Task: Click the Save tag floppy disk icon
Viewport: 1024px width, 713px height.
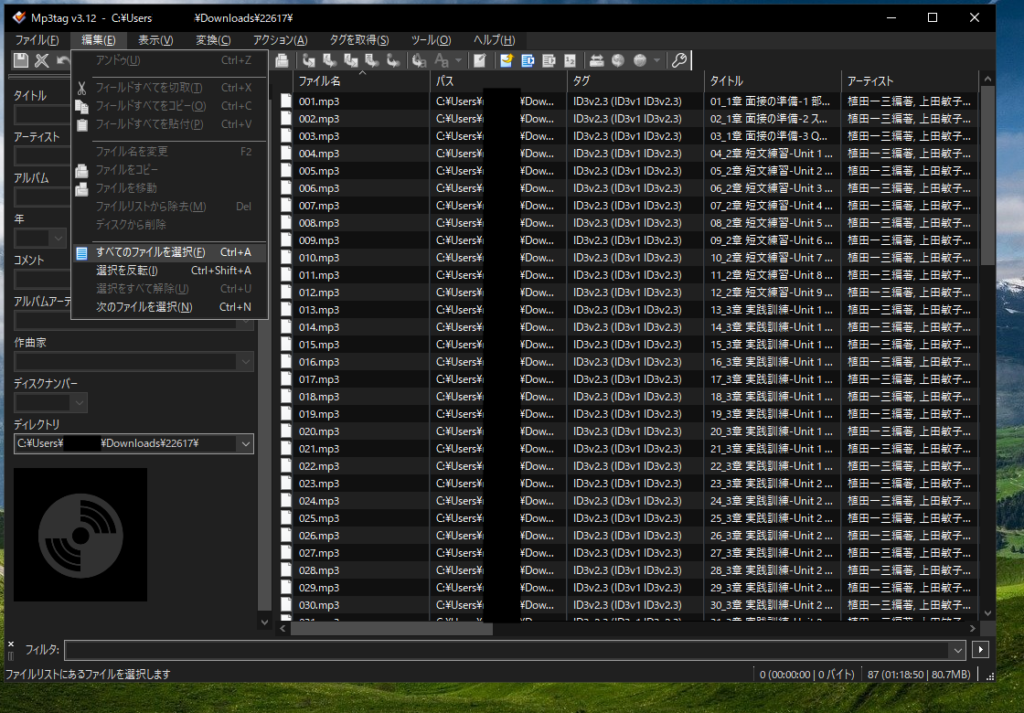Action: click(x=20, y=61)
